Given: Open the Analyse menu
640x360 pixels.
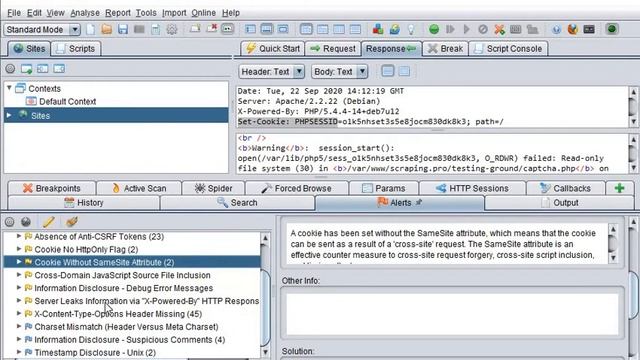Looking at the screenshot, I should [85, 13].
